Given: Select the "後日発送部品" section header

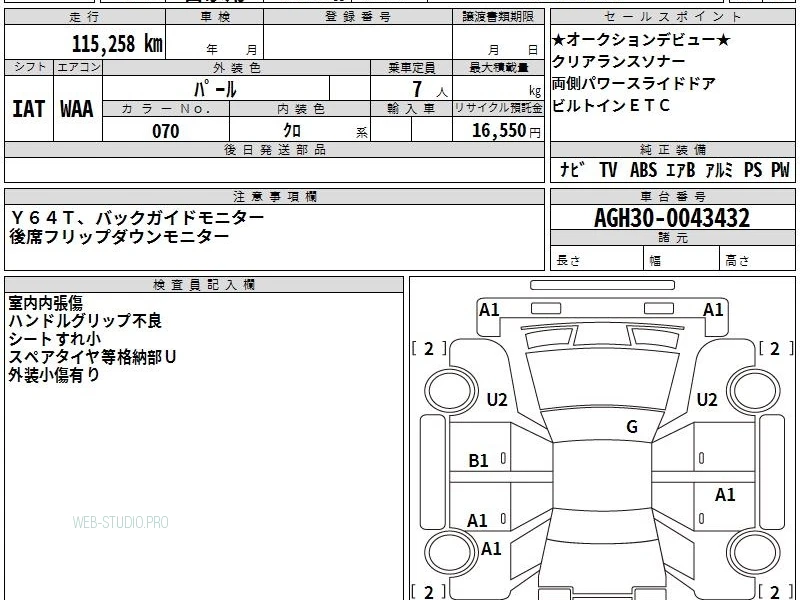Looking at the screenshot, I should click(275, 149).
